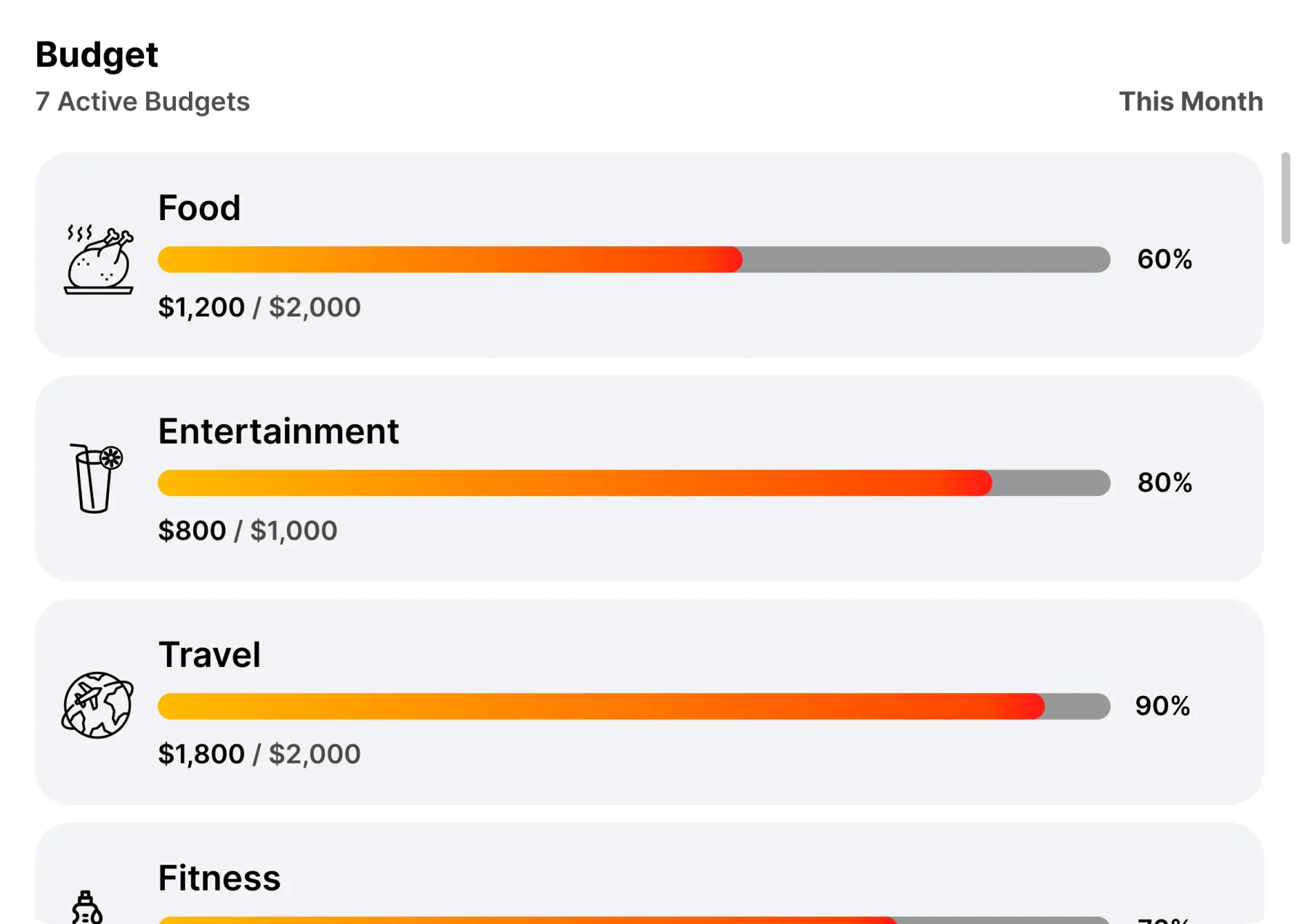Click the $1,200 / $2,000 Food amount
The height and width of the screenshot is (924, 1299).
(259, 307)
